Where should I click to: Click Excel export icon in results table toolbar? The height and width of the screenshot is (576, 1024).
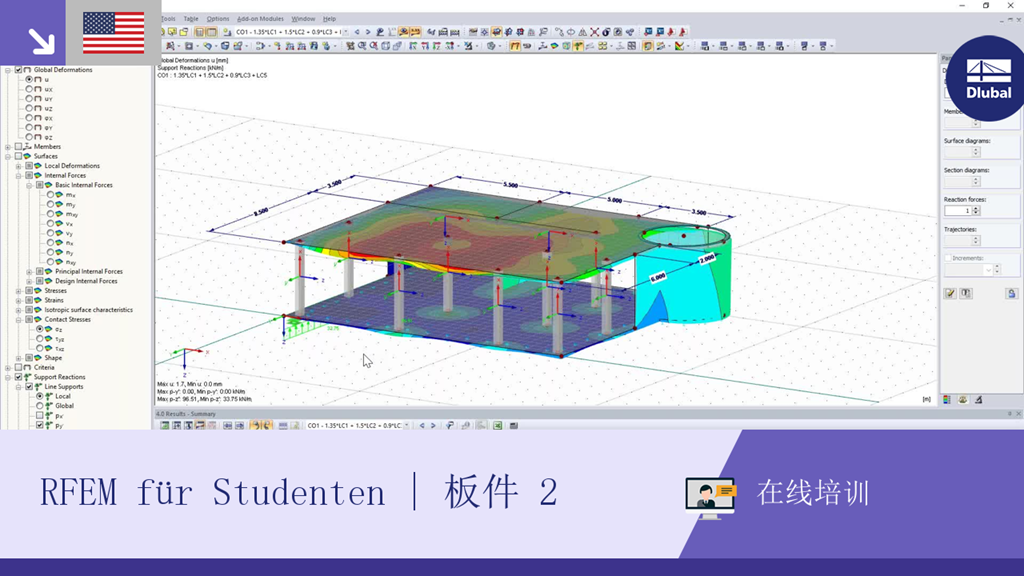[x=498, y=426]
